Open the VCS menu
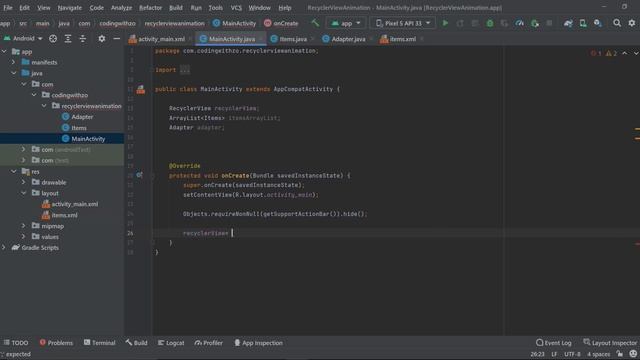Image resolution: width=640 pixels, height=360 pixels. [236, 8]
